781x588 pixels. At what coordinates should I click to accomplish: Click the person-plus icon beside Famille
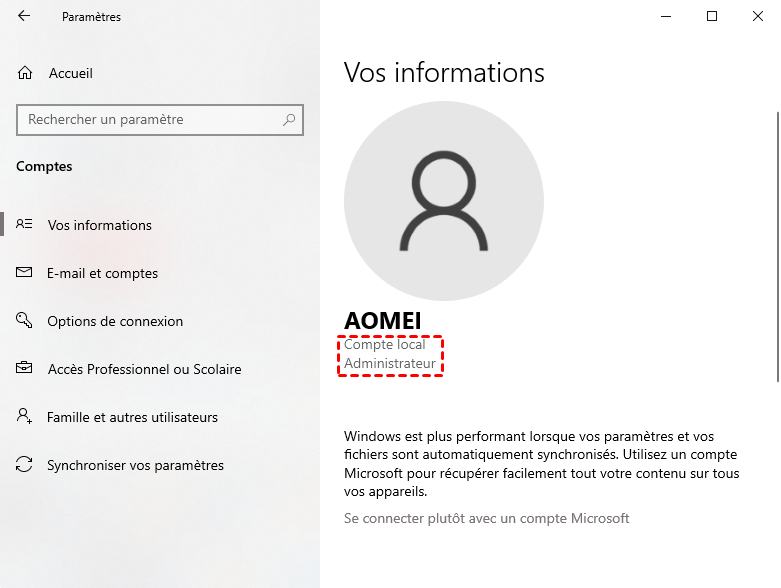click(x=25, y=417)
